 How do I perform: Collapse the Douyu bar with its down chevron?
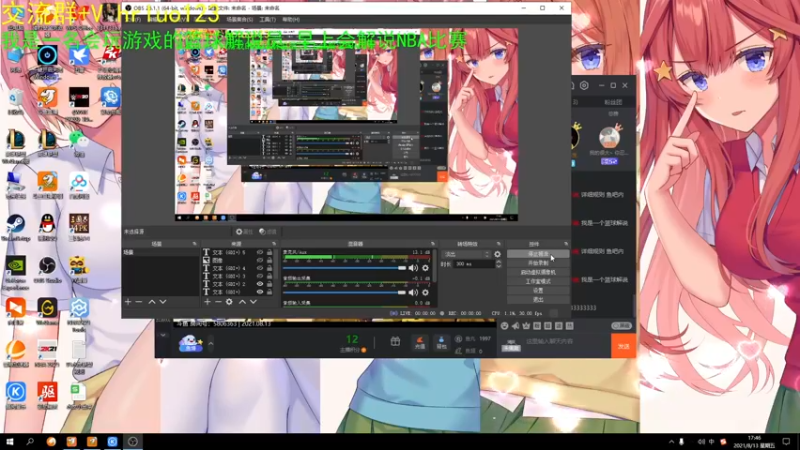pos(163,335)
